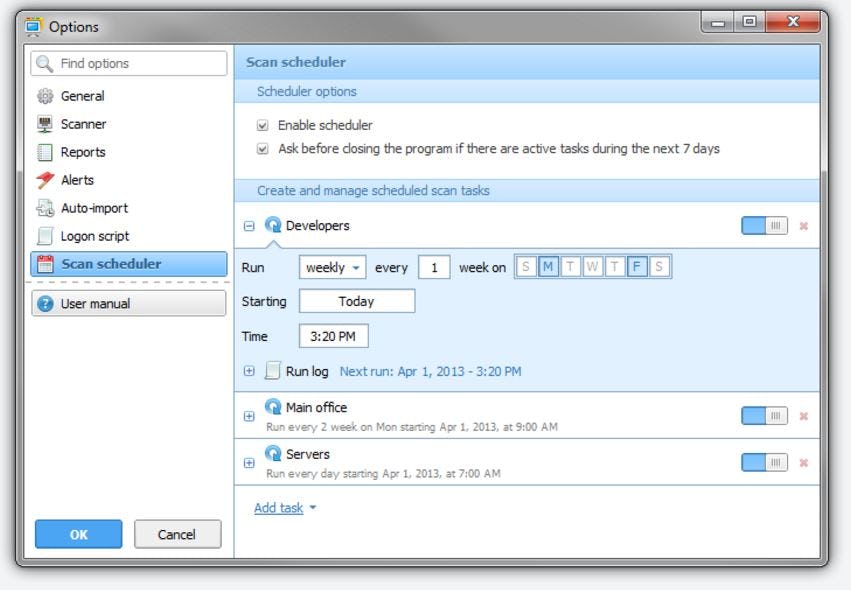Image resolution: width=851 pixels, height=590 pixels.
Task: Click the Add task link
Action: pos(278,508)
